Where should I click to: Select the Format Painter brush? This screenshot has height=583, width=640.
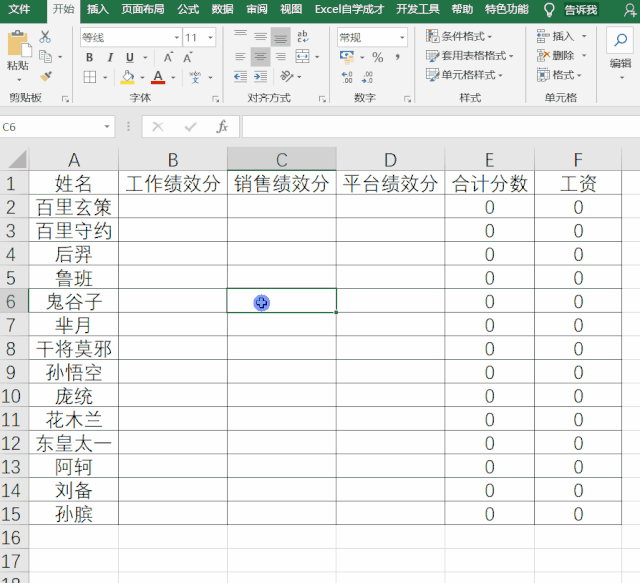pyautogui.click(x=45, y=76)
